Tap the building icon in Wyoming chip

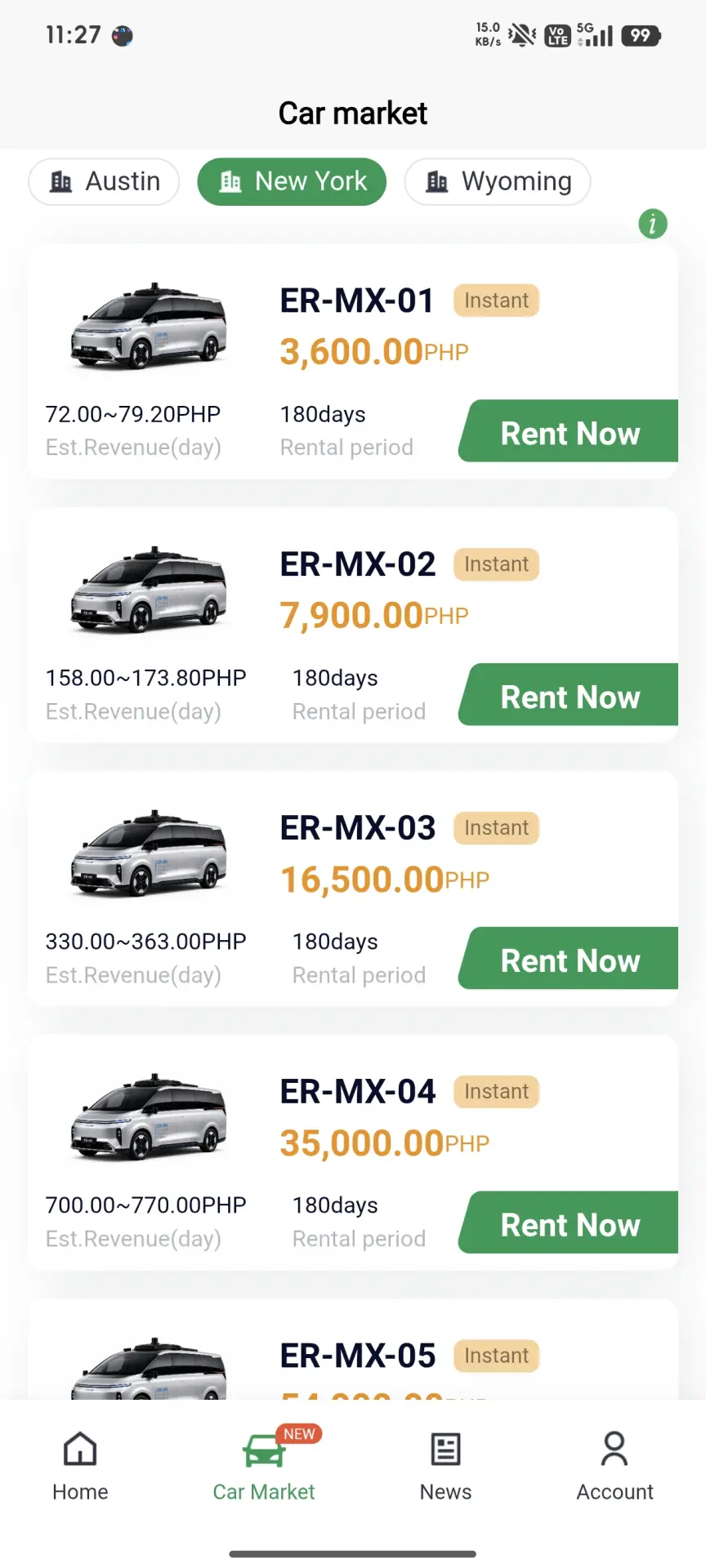(437, 181)
